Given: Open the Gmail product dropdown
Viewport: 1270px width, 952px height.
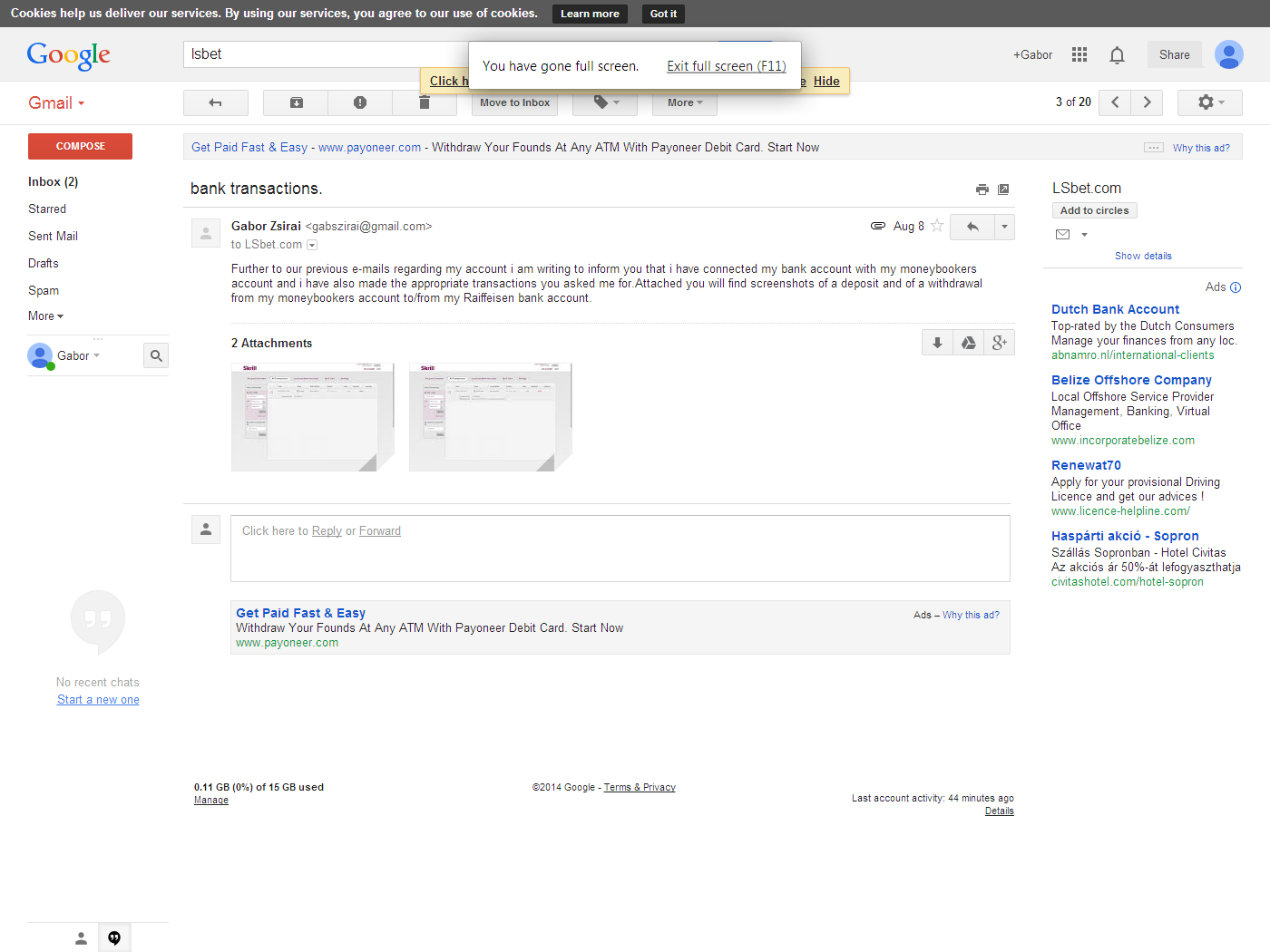Looking at the screenshot, I should [x=56, y=102].
